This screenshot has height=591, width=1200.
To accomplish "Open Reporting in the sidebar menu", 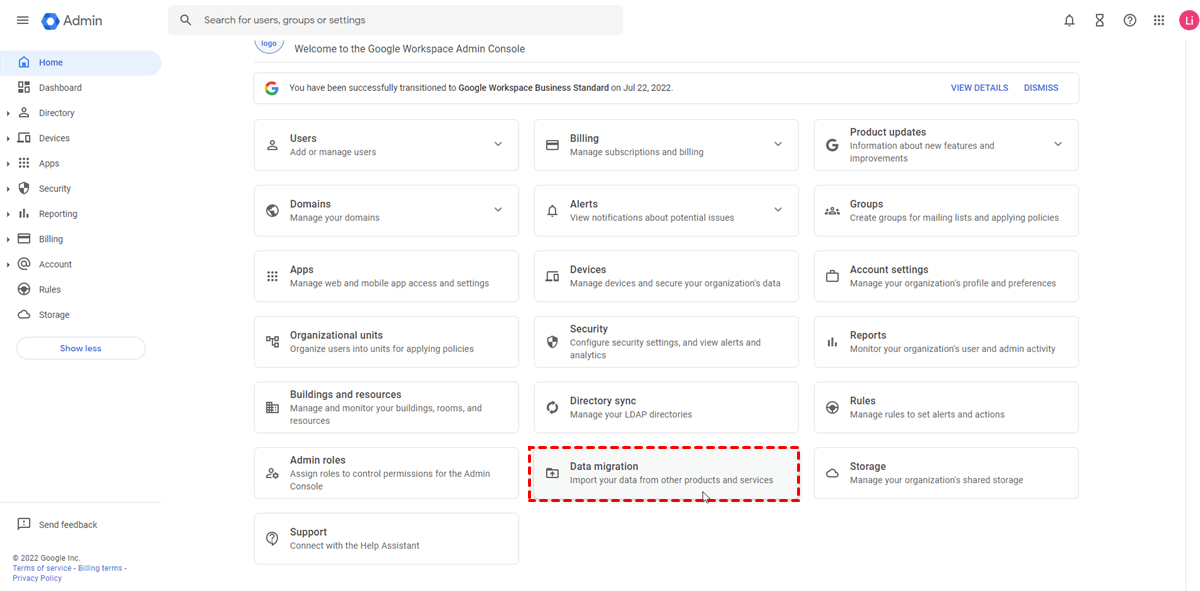I will (58, 214).
